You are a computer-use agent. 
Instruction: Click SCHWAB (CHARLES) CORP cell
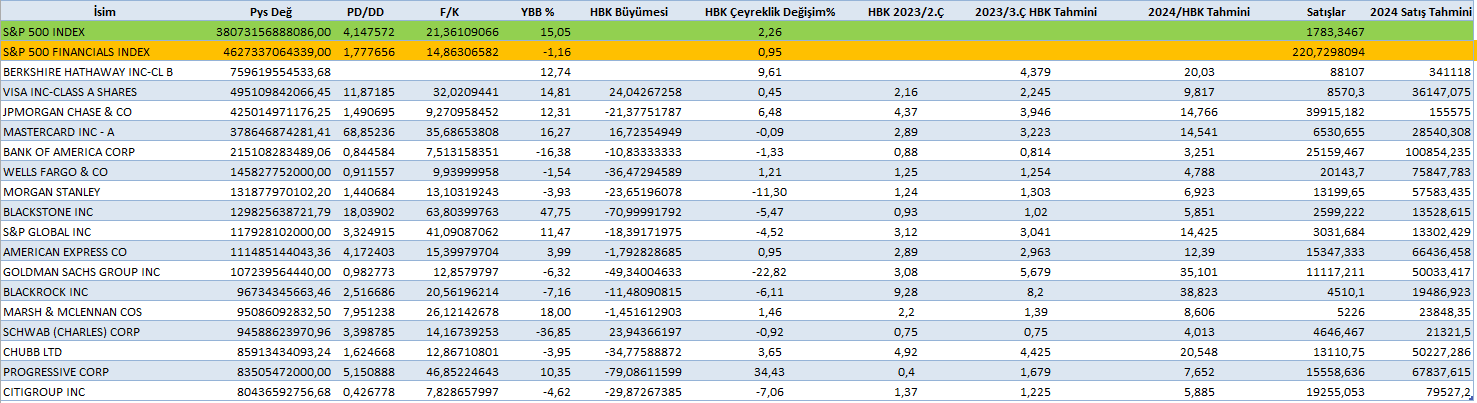[x=72, y=332]
